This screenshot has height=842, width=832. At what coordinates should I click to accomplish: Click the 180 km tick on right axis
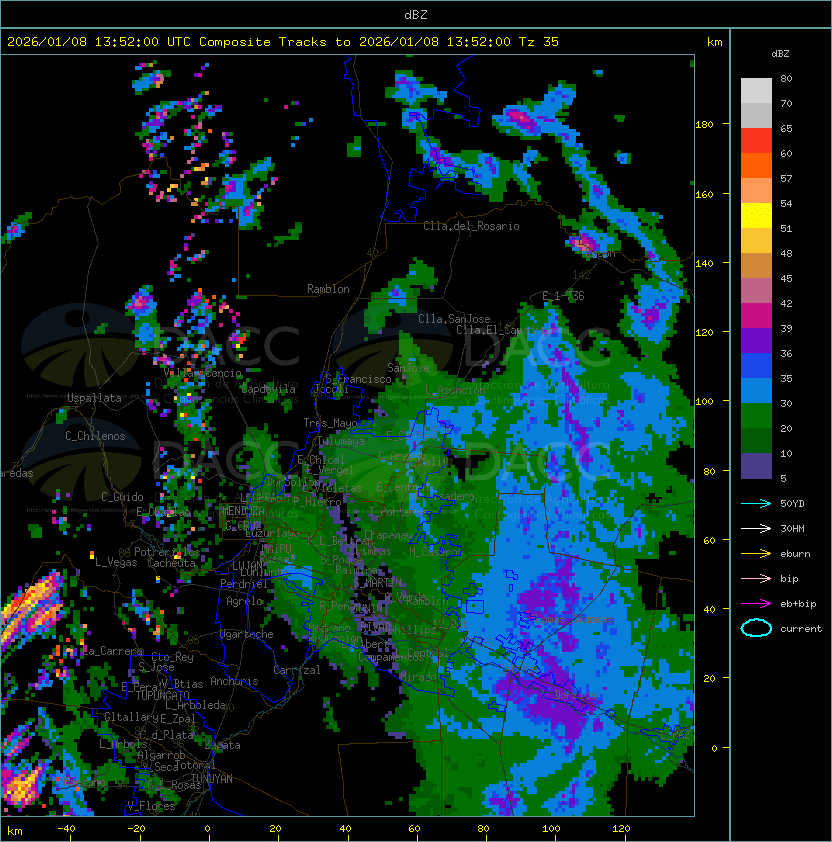[x=704, y=124]
